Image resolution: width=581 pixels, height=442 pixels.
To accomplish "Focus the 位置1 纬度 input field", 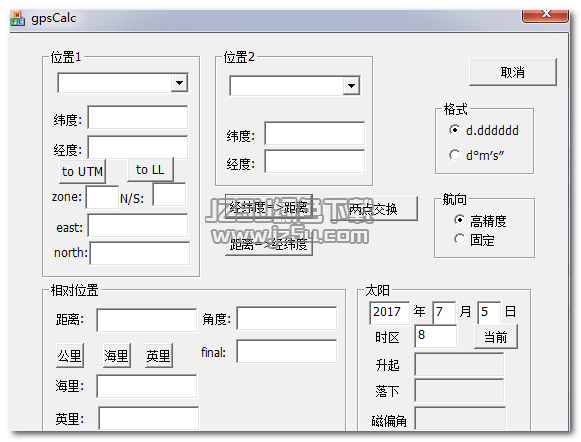I will (x=137, y=117).
